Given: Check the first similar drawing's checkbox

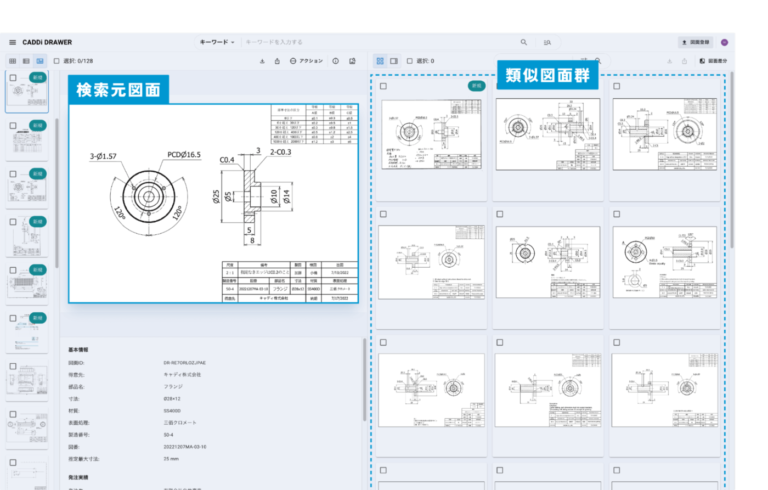Looking at the screenshot, I should pos(383,86).
